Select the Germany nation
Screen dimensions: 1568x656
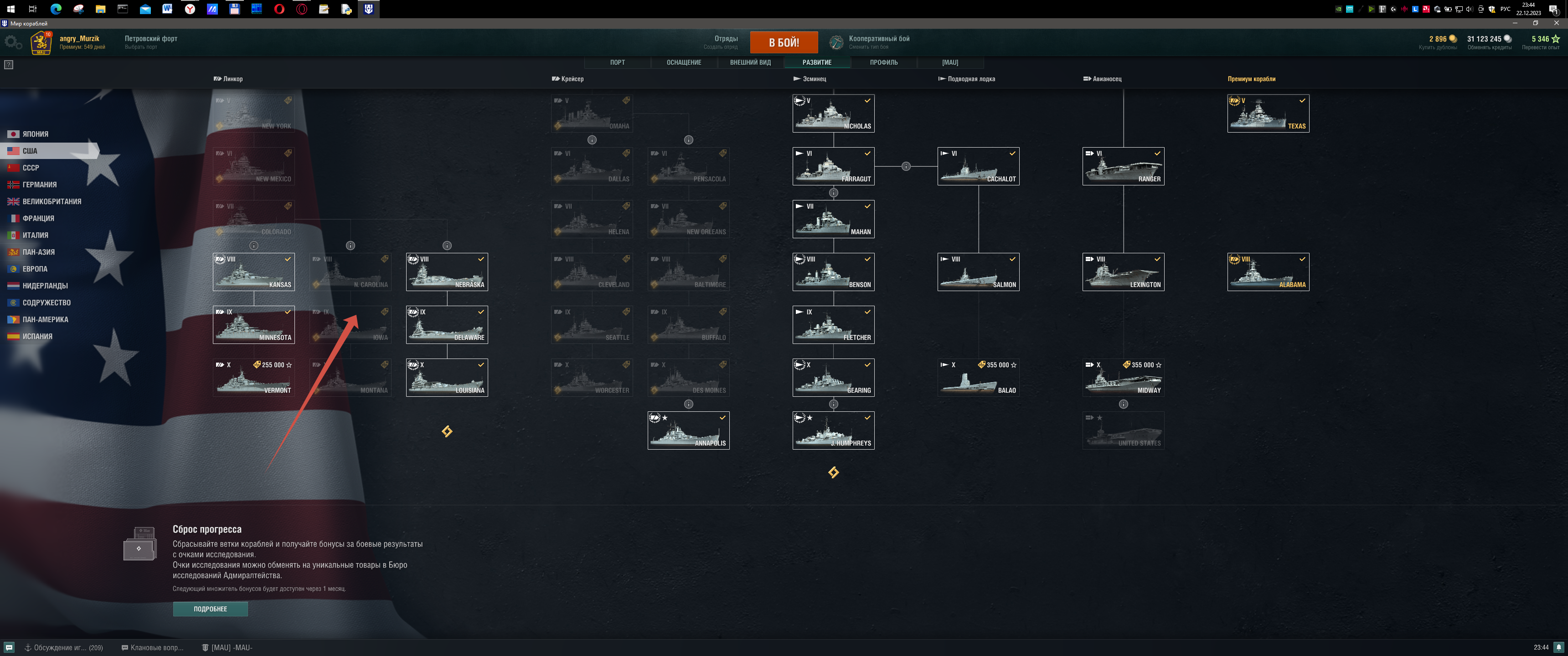coord(31,185)
